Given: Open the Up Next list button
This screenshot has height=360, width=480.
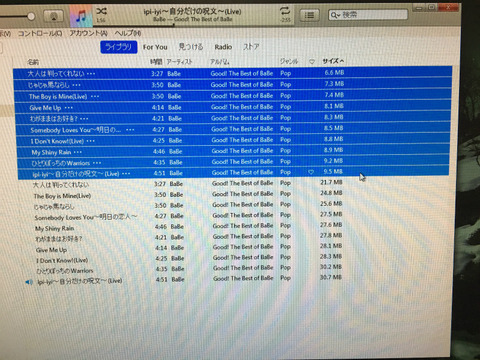Looking at the screenshot, I should coord(309,15).
